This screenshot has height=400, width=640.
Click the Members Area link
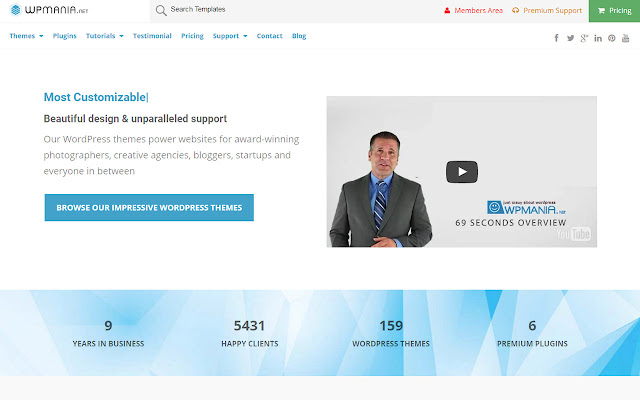pyautogui.click(x=473, y=11)
